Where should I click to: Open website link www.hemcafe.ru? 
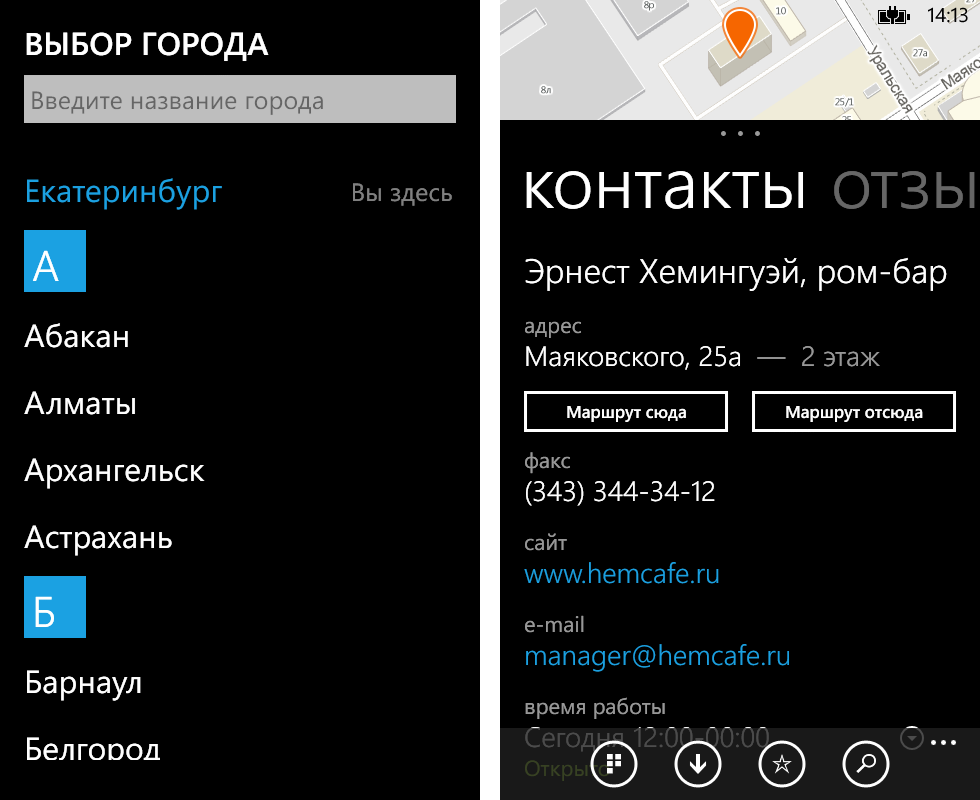(622, 574)
